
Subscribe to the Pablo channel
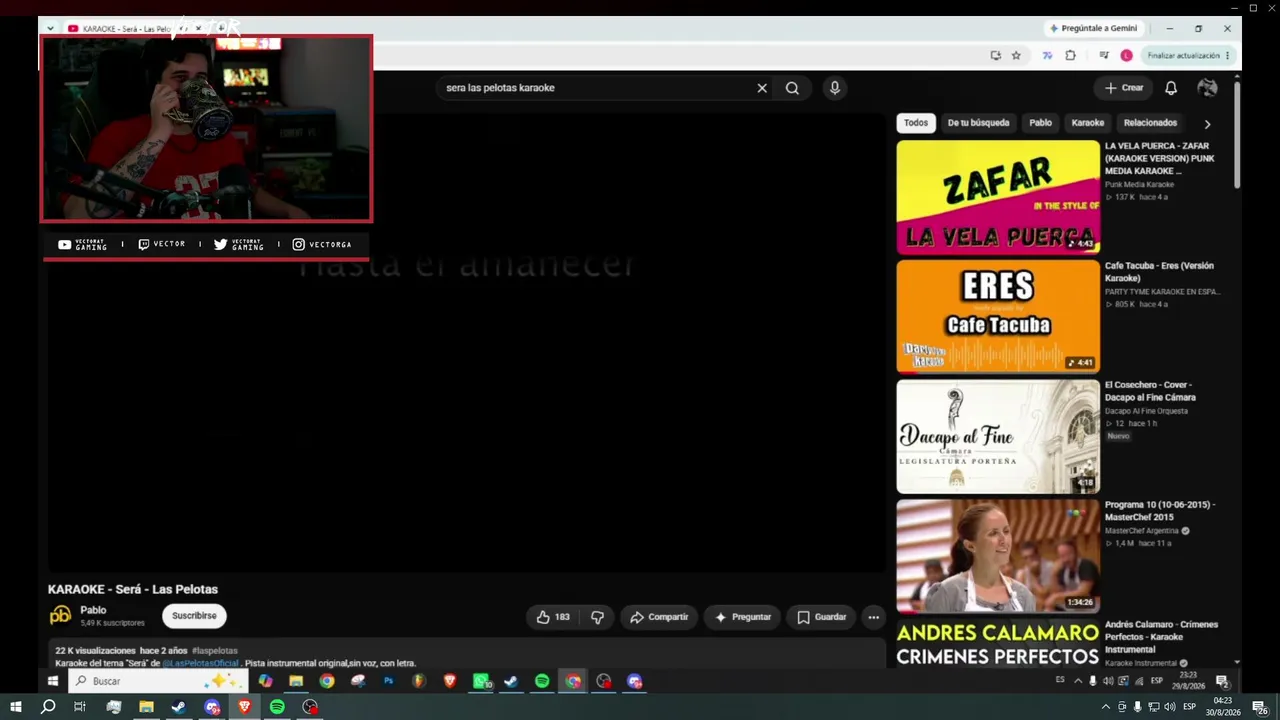point(194,616)
